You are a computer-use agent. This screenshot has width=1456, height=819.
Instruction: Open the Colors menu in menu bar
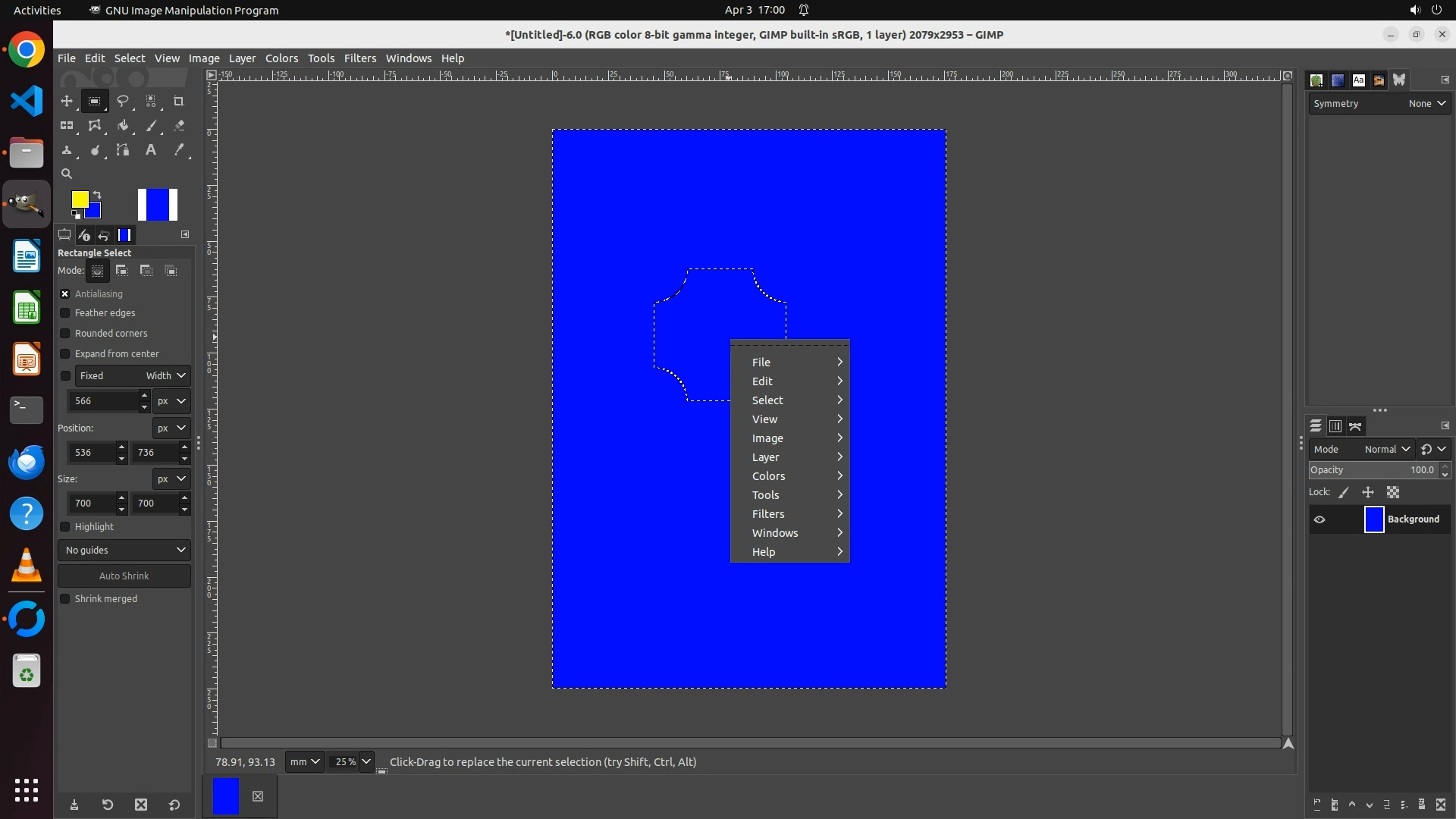tap(281, 58)
